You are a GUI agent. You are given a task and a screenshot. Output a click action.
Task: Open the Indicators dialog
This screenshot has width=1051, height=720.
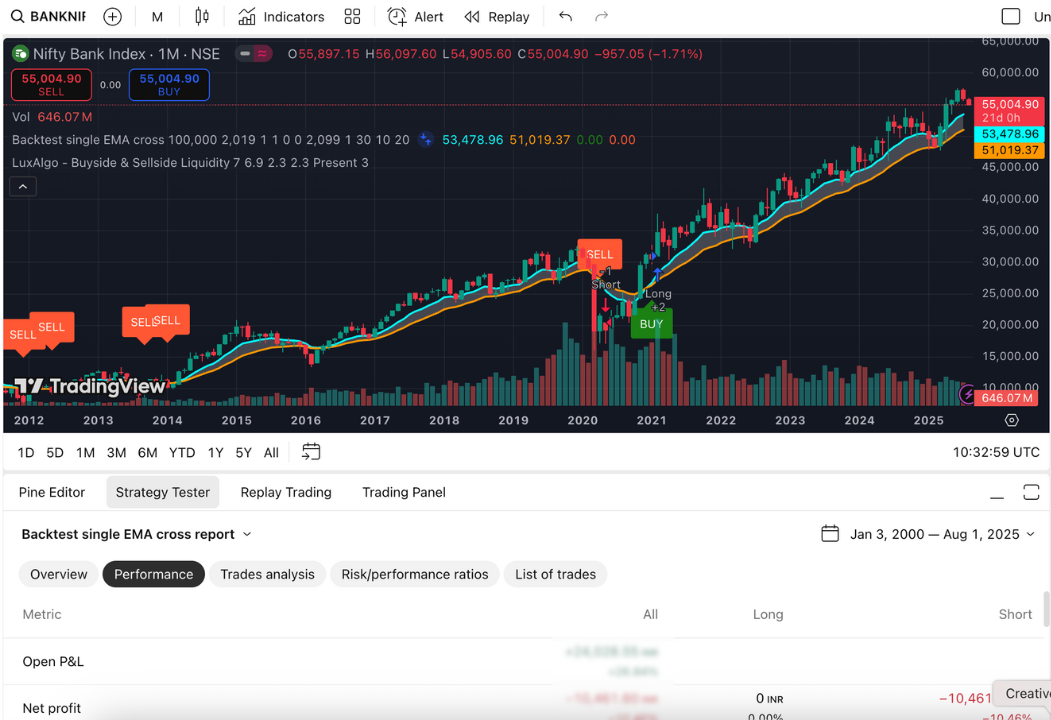click(x=281, y=16)
